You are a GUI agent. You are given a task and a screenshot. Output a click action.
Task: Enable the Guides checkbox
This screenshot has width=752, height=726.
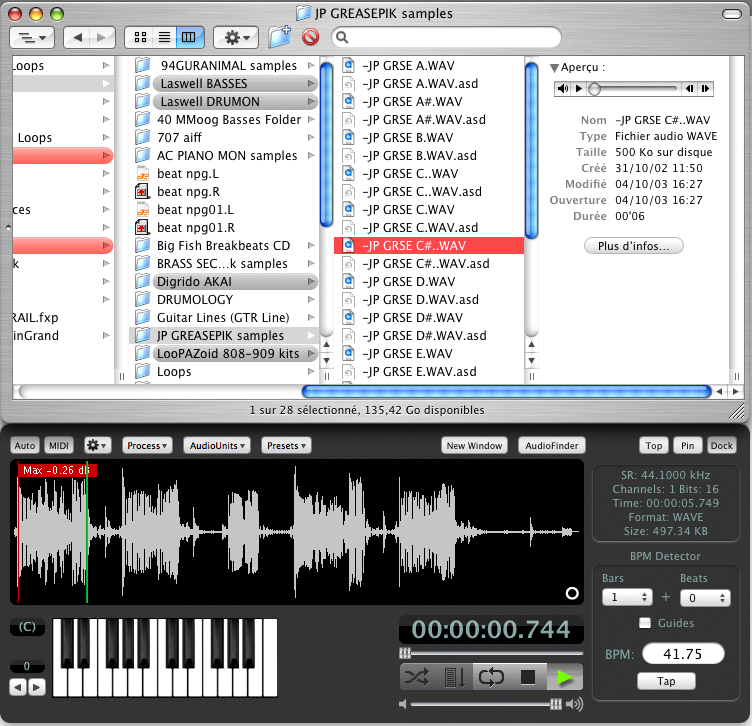pyautogui.click(x=645, y=623)
